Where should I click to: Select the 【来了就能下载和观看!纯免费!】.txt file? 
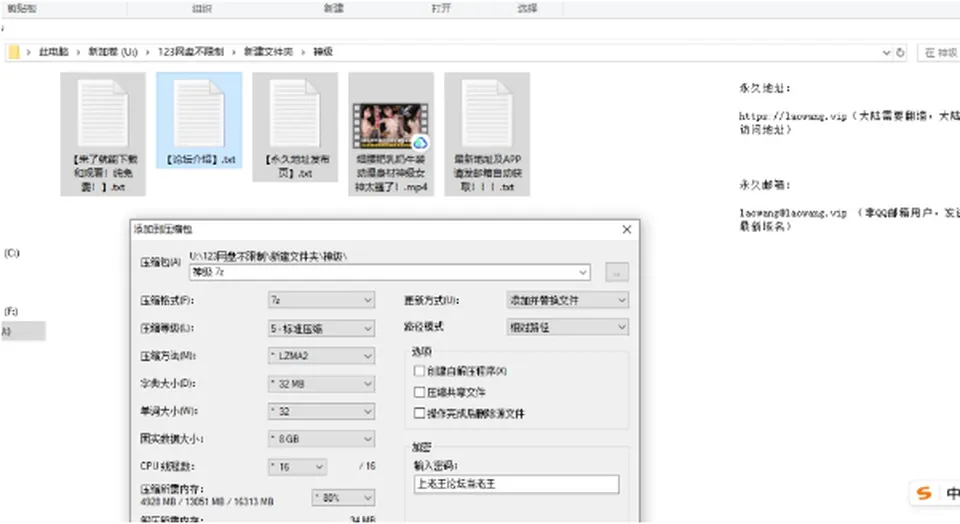103,134
